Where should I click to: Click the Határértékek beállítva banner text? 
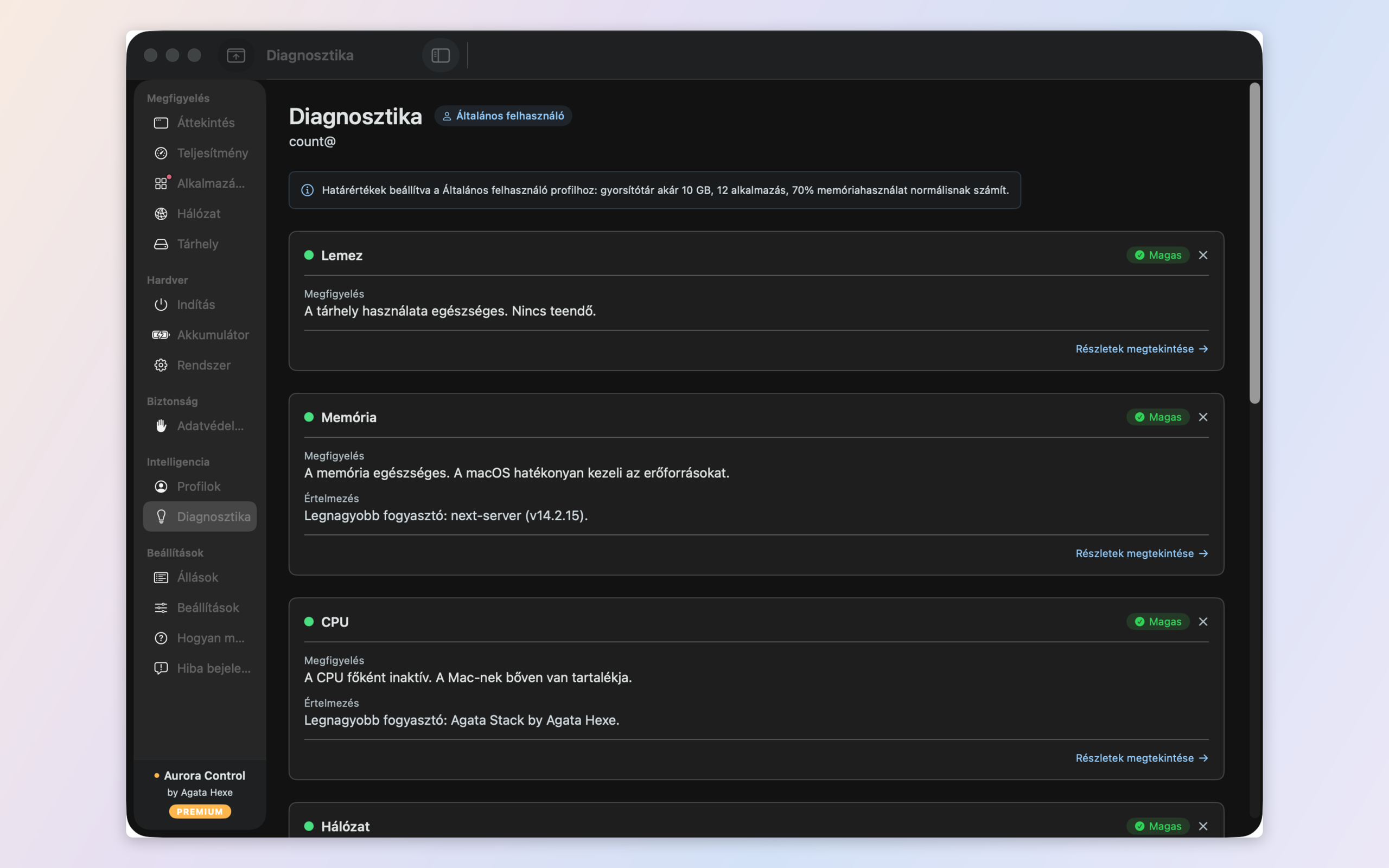pos(665,190)
